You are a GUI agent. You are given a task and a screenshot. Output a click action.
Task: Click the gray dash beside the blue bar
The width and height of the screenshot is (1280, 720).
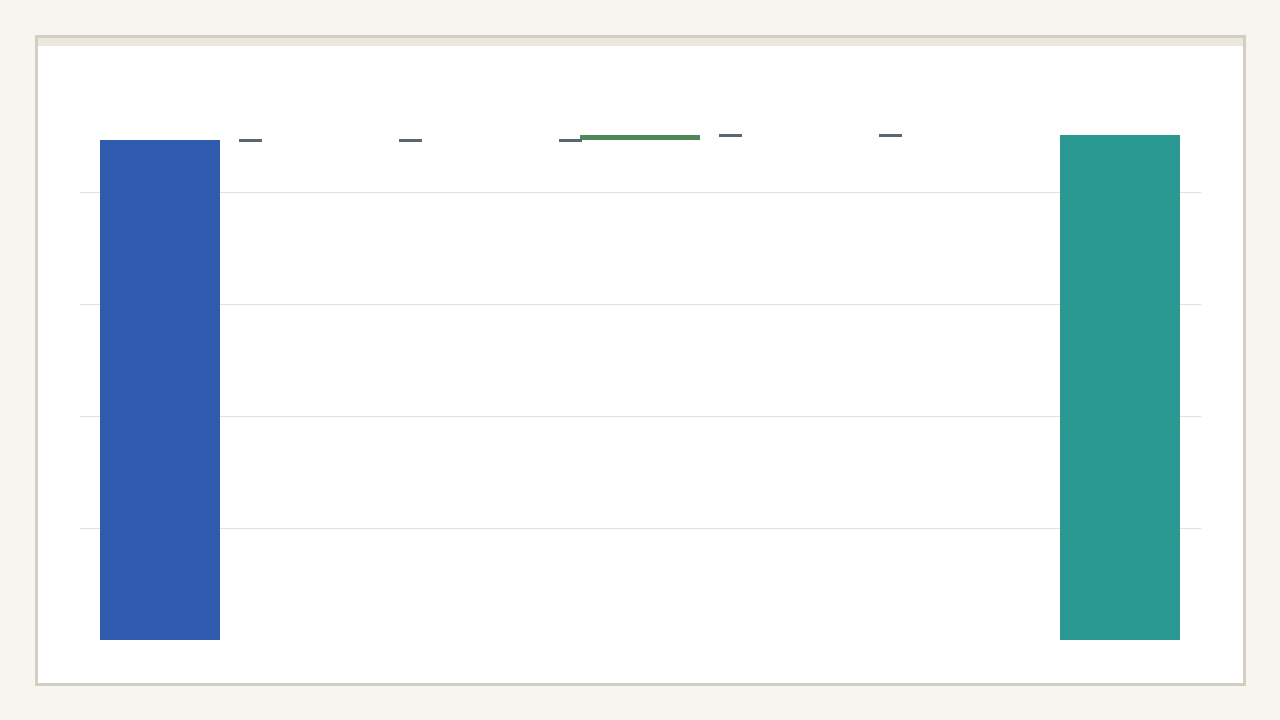coord(250,140)
